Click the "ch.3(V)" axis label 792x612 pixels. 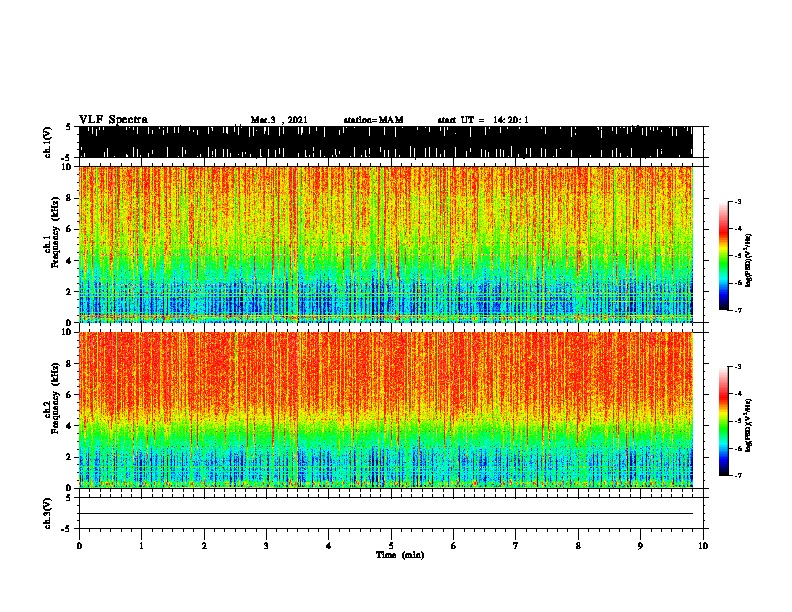click(48, 513)
